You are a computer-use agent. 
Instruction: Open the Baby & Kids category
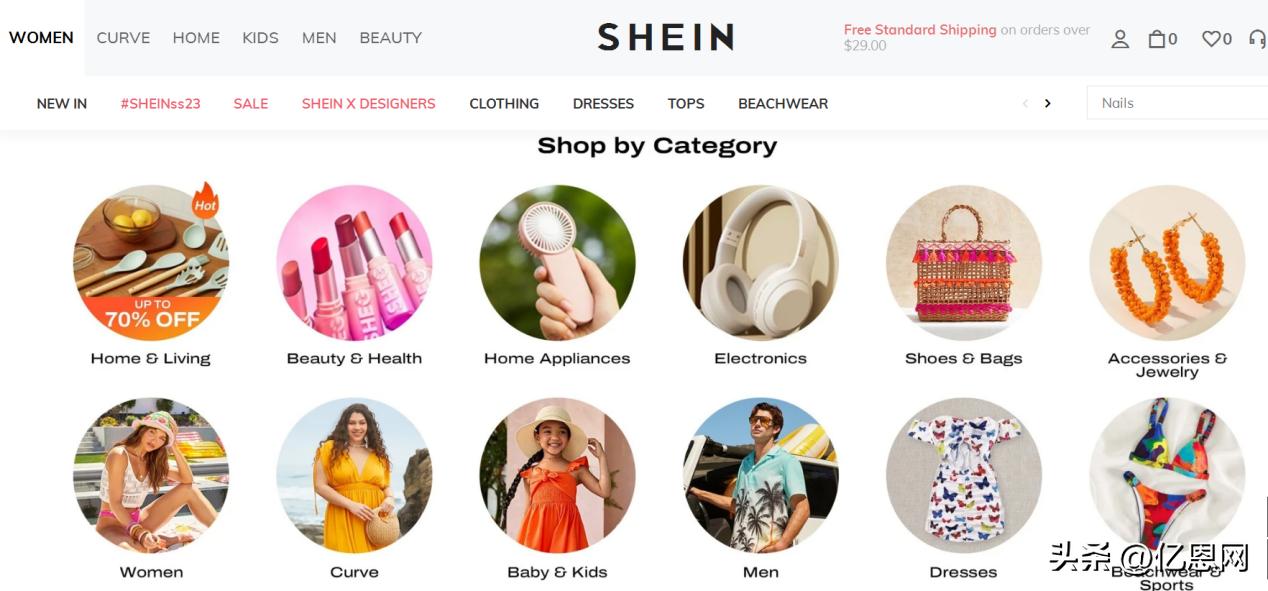[557, 476]
